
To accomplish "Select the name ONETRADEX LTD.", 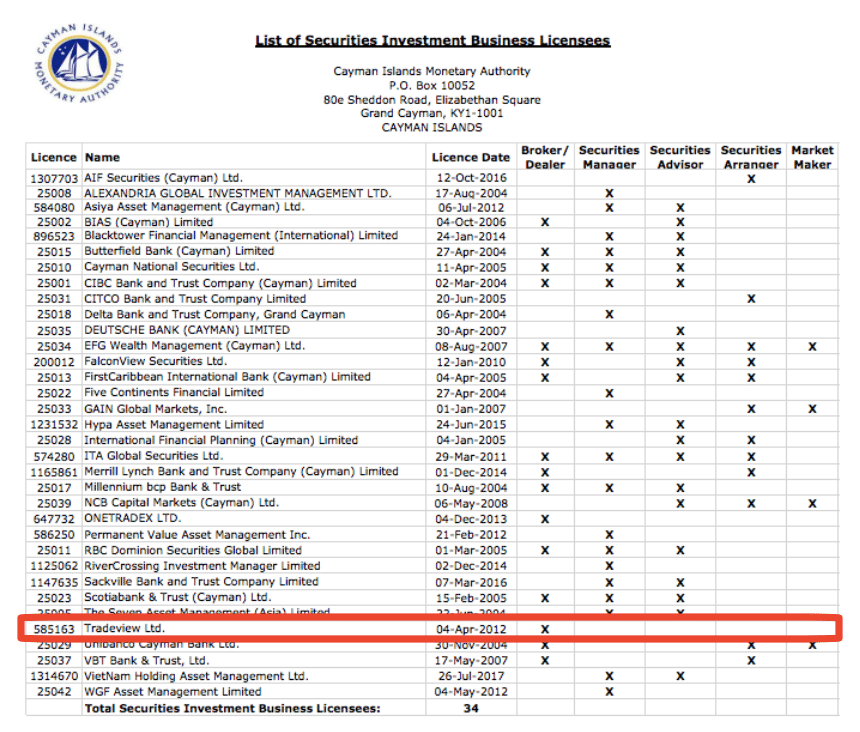I will click(132, 518).
